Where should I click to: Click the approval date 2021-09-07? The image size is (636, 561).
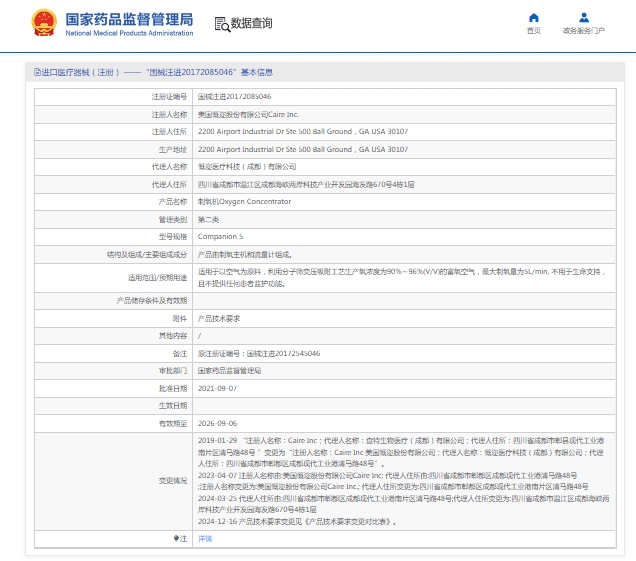tap(217, 387)
